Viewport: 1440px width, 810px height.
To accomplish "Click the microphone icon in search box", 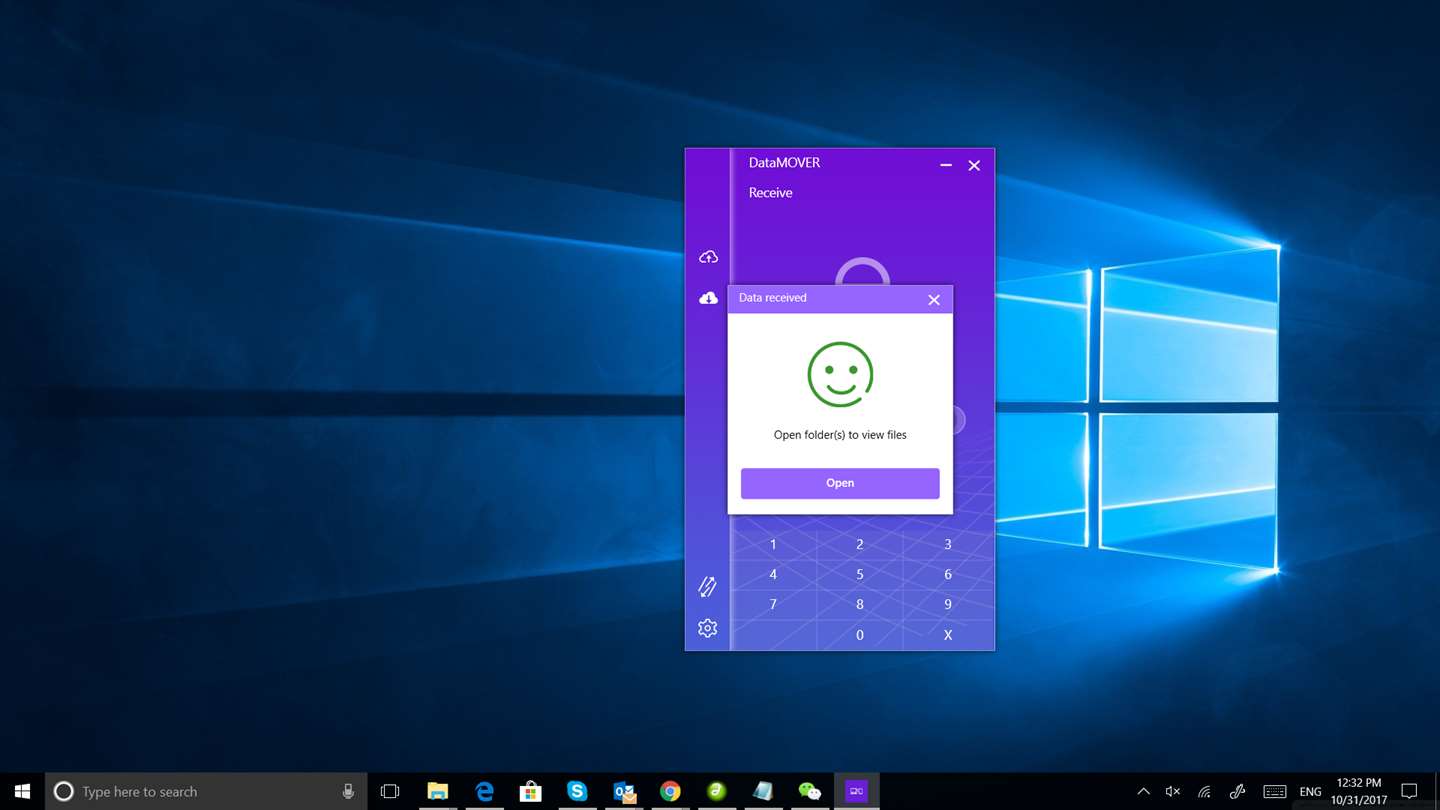I will (x=348, y=791).
